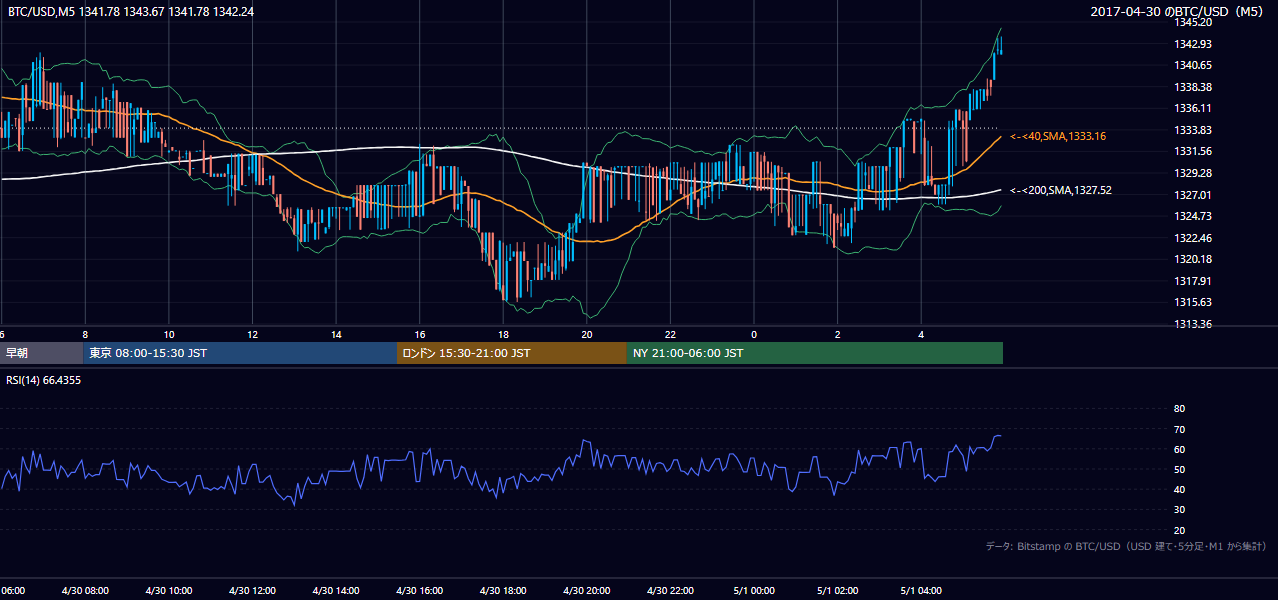Click hour label 18 under price chart

tap(504, 335)
